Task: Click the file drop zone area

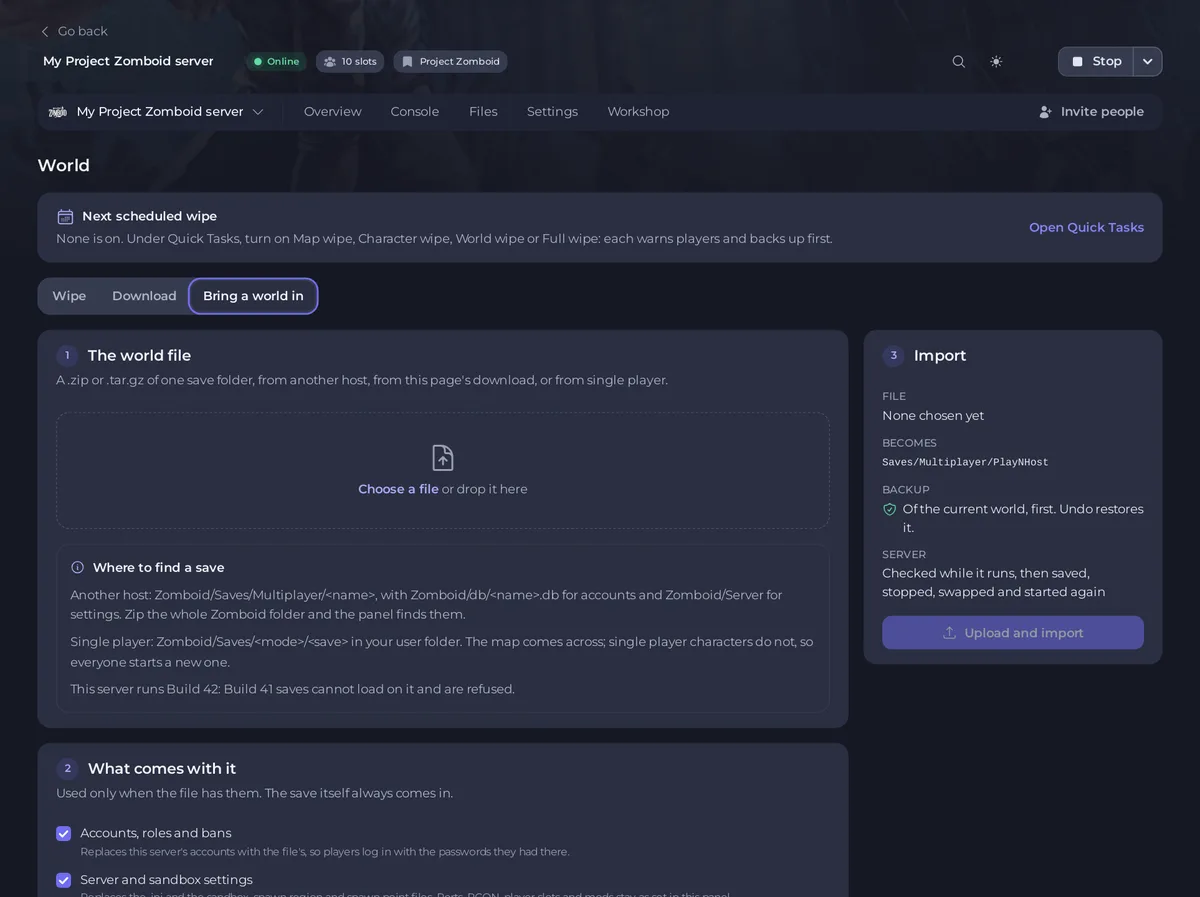Action: point(443,471)
